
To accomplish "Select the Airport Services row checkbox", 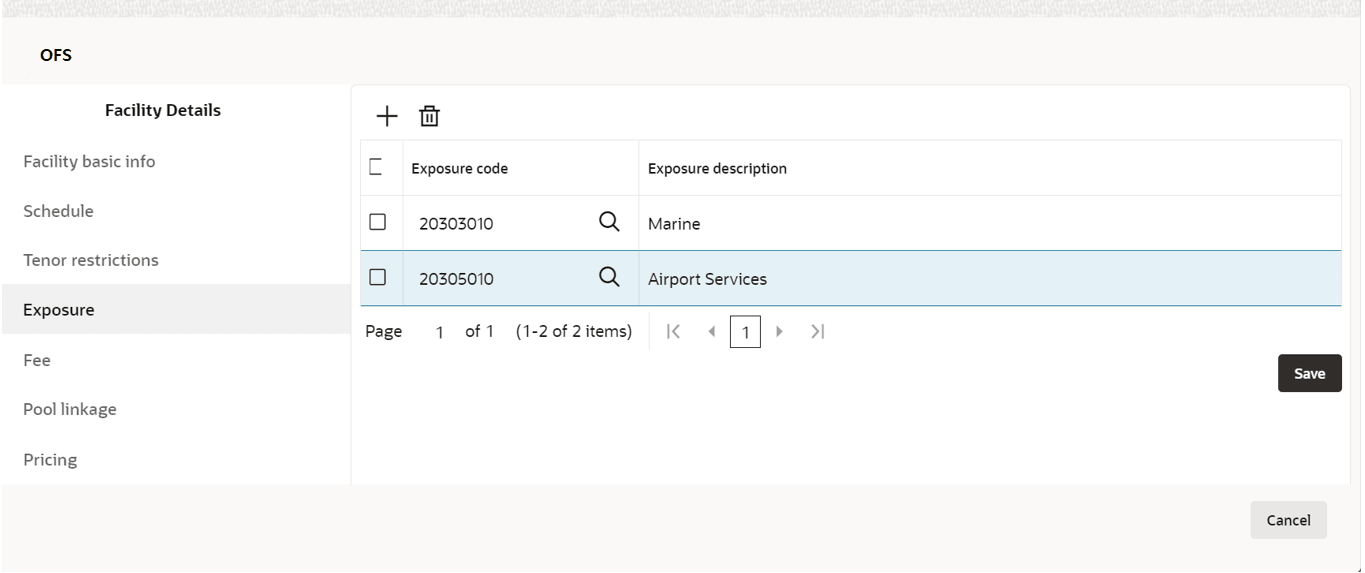I will [x=377, y=277].
